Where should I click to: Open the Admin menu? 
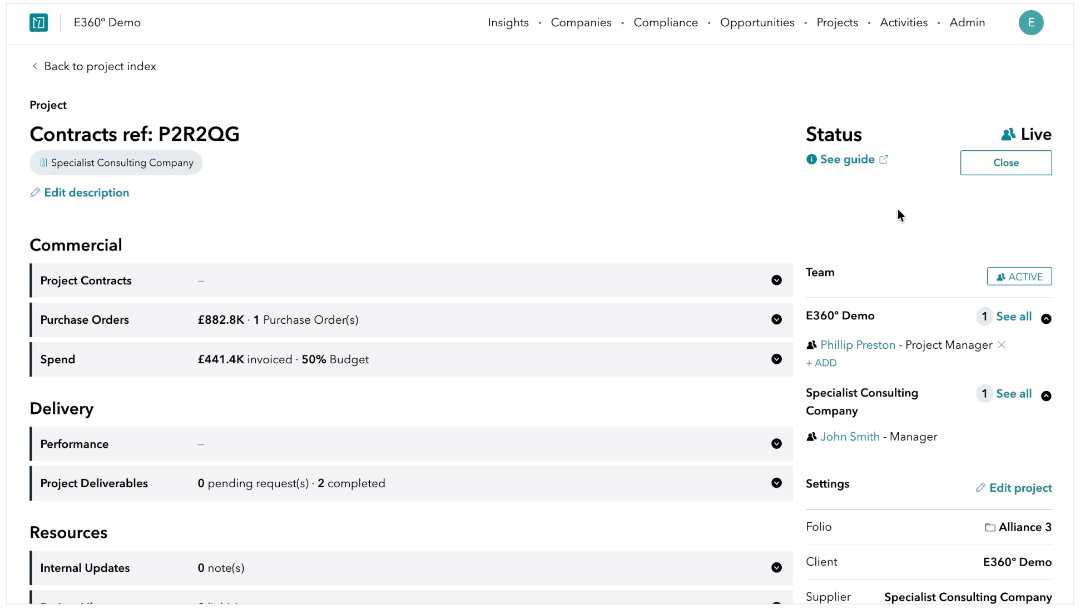click(967, 23)
